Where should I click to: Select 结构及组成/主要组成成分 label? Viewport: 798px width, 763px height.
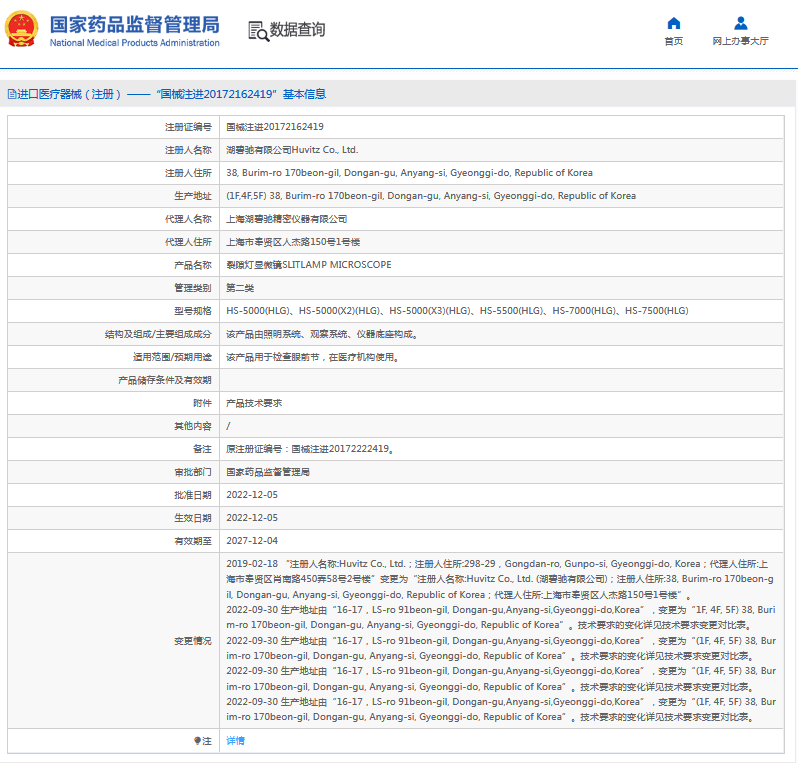[158, 334]
